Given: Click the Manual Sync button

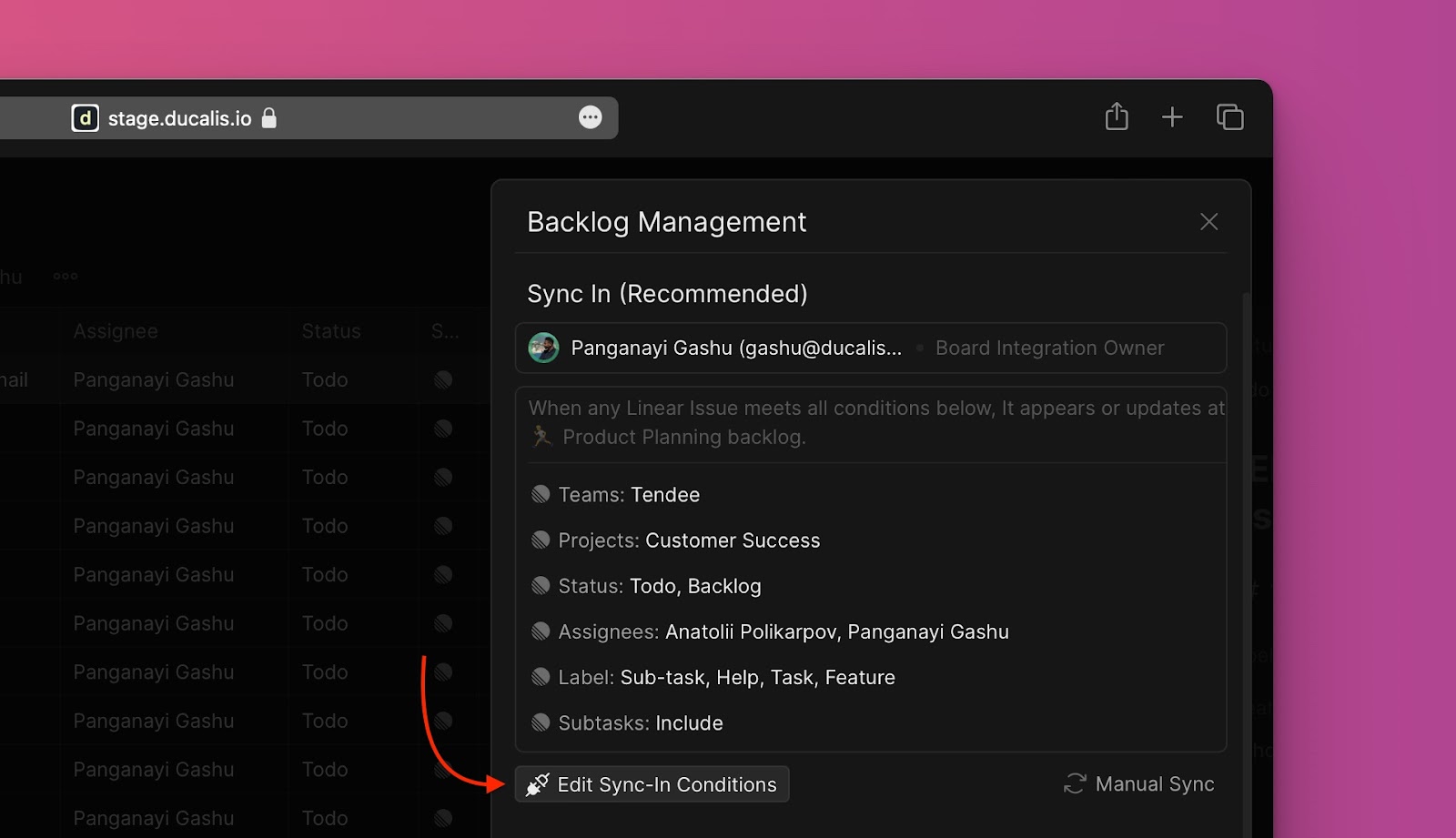Looking at the screenshot, I should click(1138, 784).
